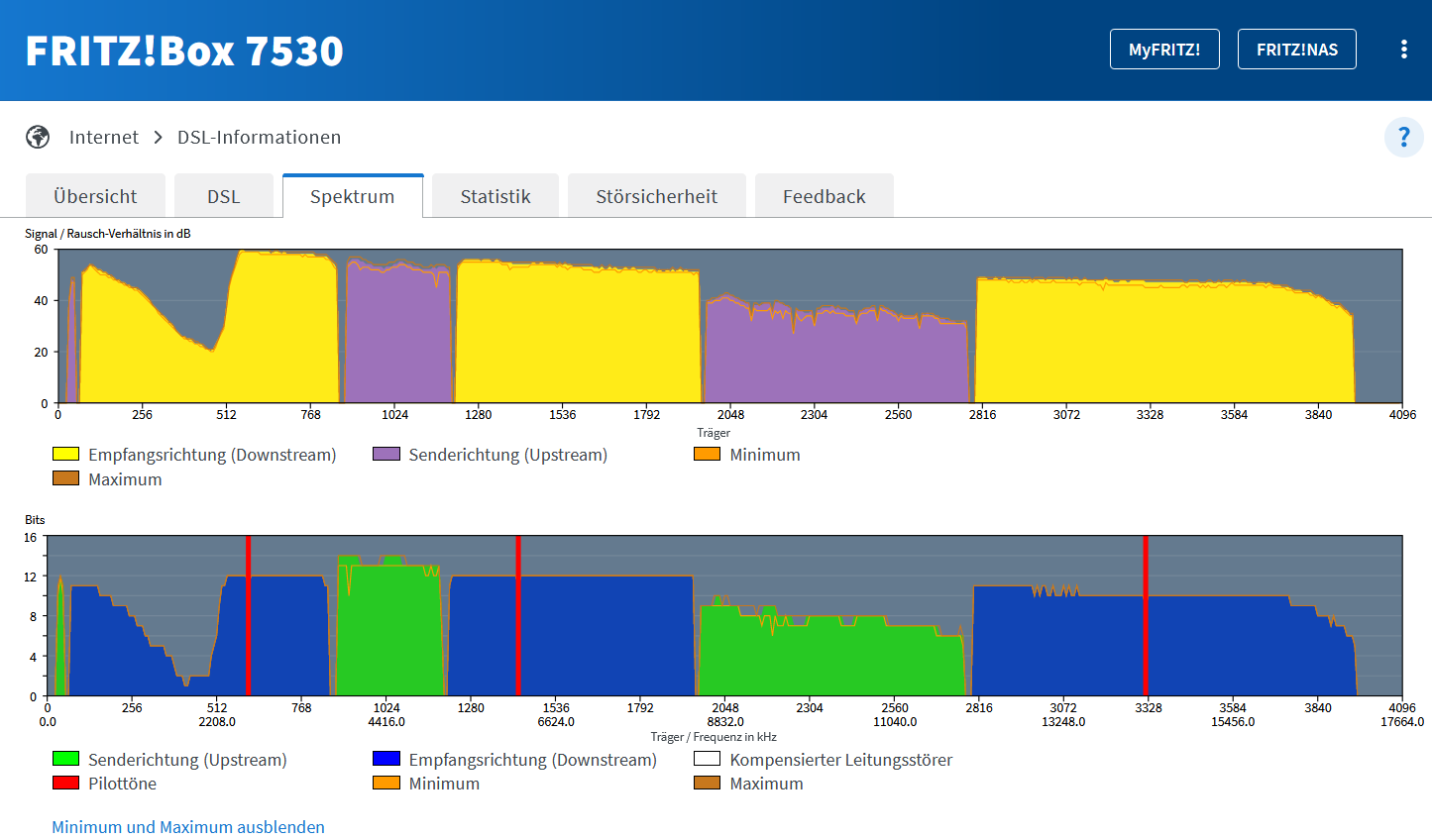
Task: Go to Internet breadcrumb
Action: click(104, 137)
